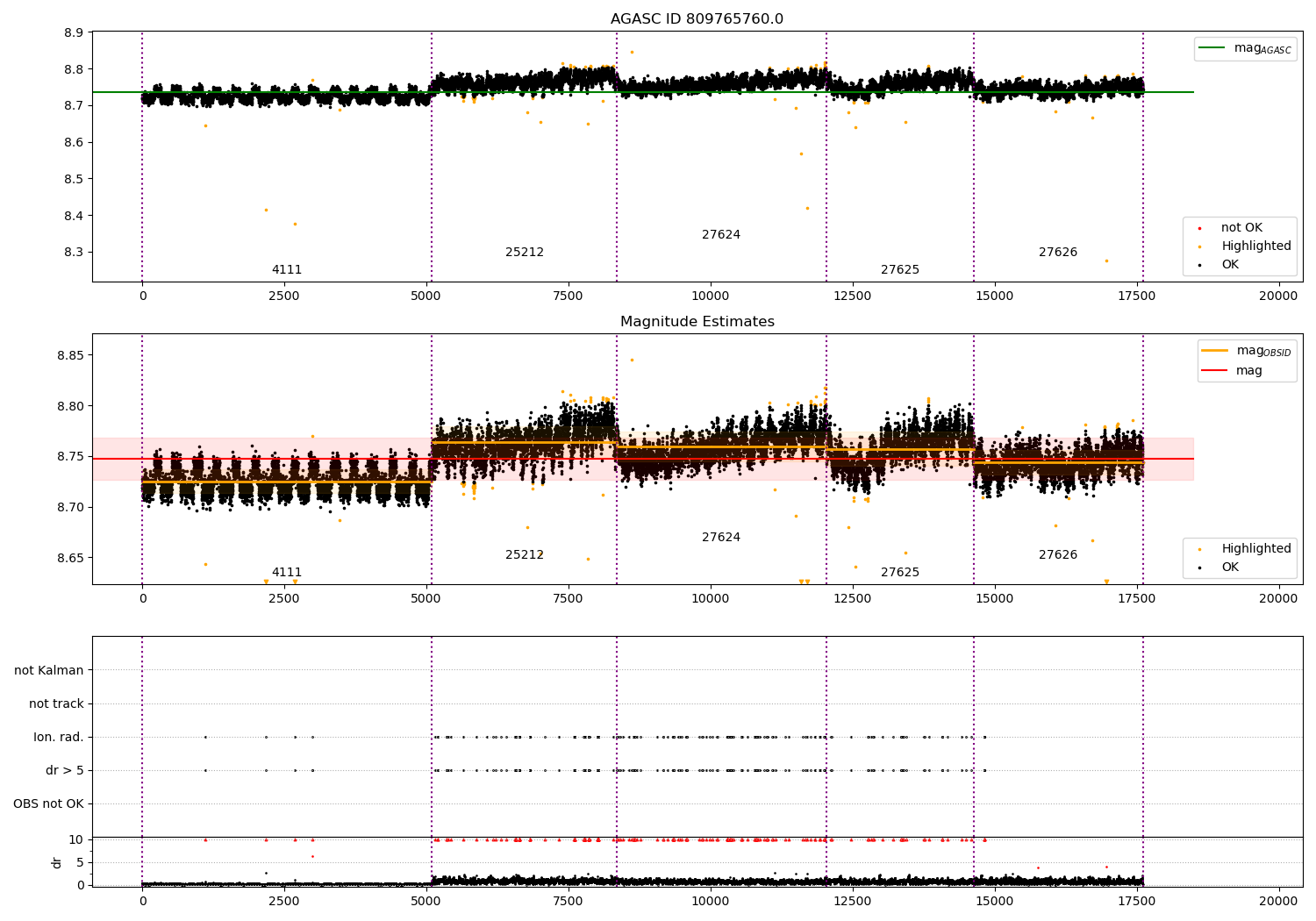Select obsid label 25212 in Magnitude Estimates plot
Screen dimensions: 1316x921
[525, 555]
